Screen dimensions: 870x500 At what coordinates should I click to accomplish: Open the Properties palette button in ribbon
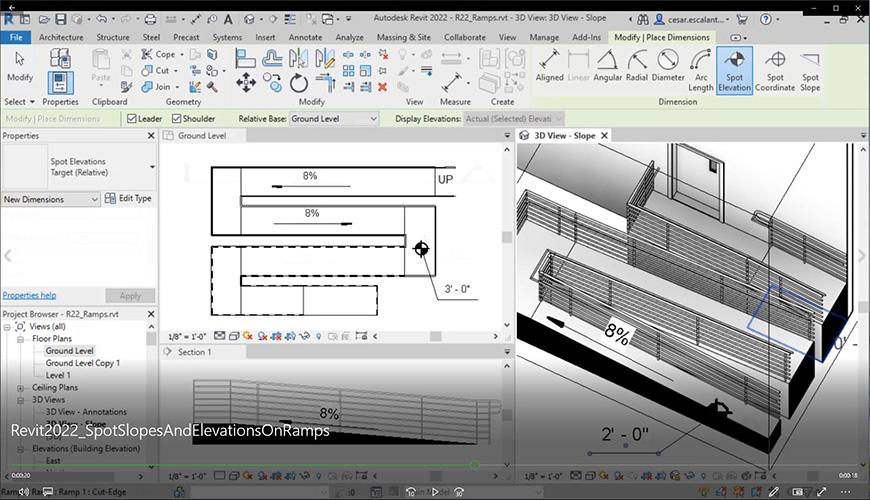(60, 83)
